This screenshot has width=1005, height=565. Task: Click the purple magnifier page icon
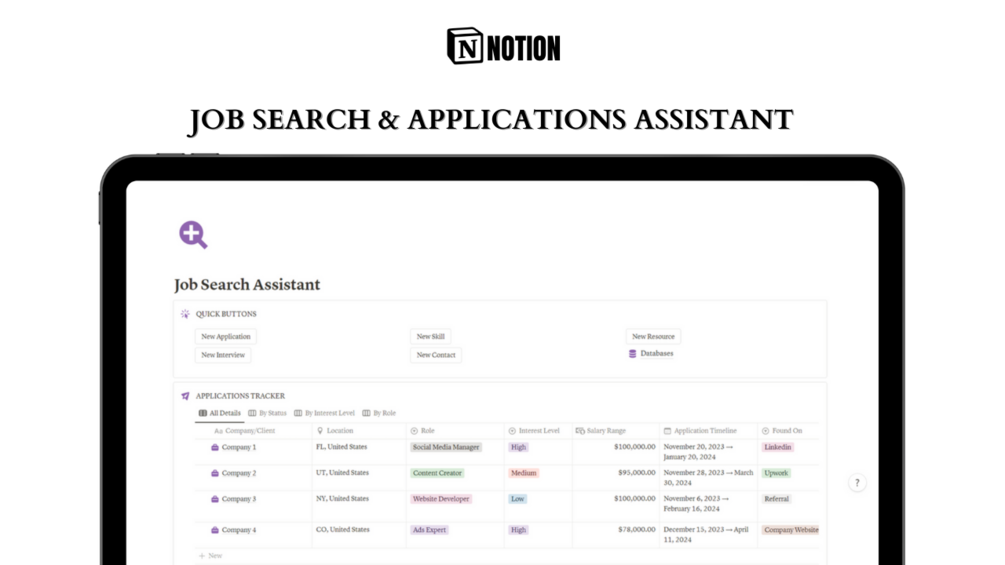[193, 234]
